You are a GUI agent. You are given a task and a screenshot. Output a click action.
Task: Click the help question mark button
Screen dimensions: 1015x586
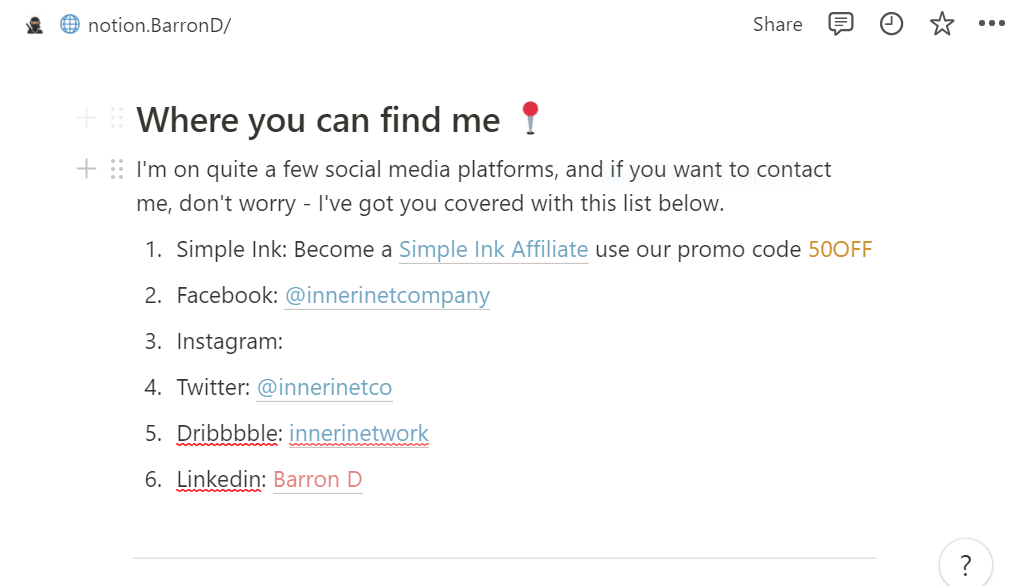[965, 565]
